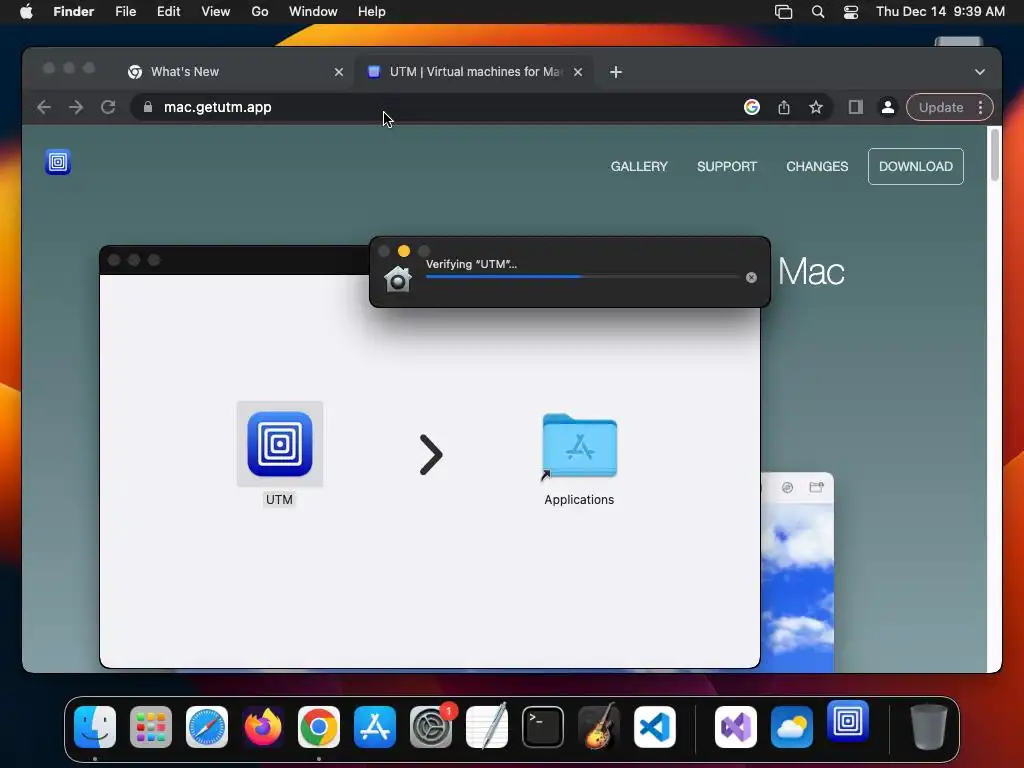
Task: Open the Edit menu
Action: click(x=168, y=12)
